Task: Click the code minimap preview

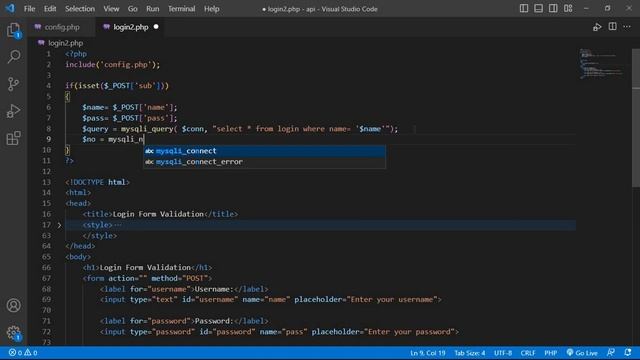Action: [x=602, y=64]
